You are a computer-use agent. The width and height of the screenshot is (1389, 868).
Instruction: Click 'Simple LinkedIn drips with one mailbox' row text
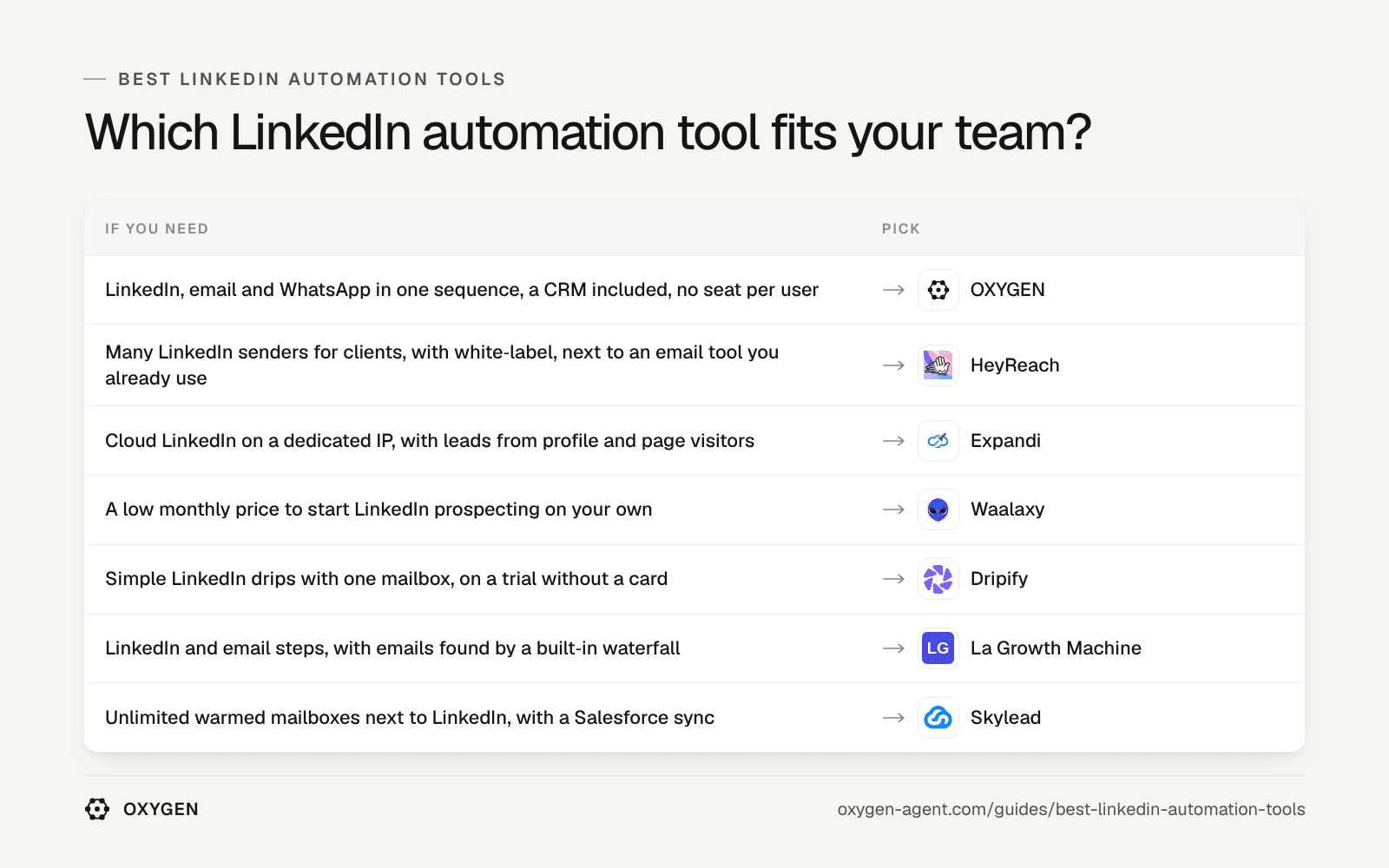coord(386,579)
